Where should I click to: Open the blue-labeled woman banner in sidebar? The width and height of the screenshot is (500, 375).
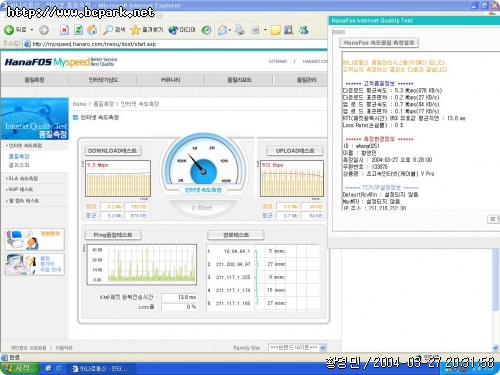tap(34, 264)
